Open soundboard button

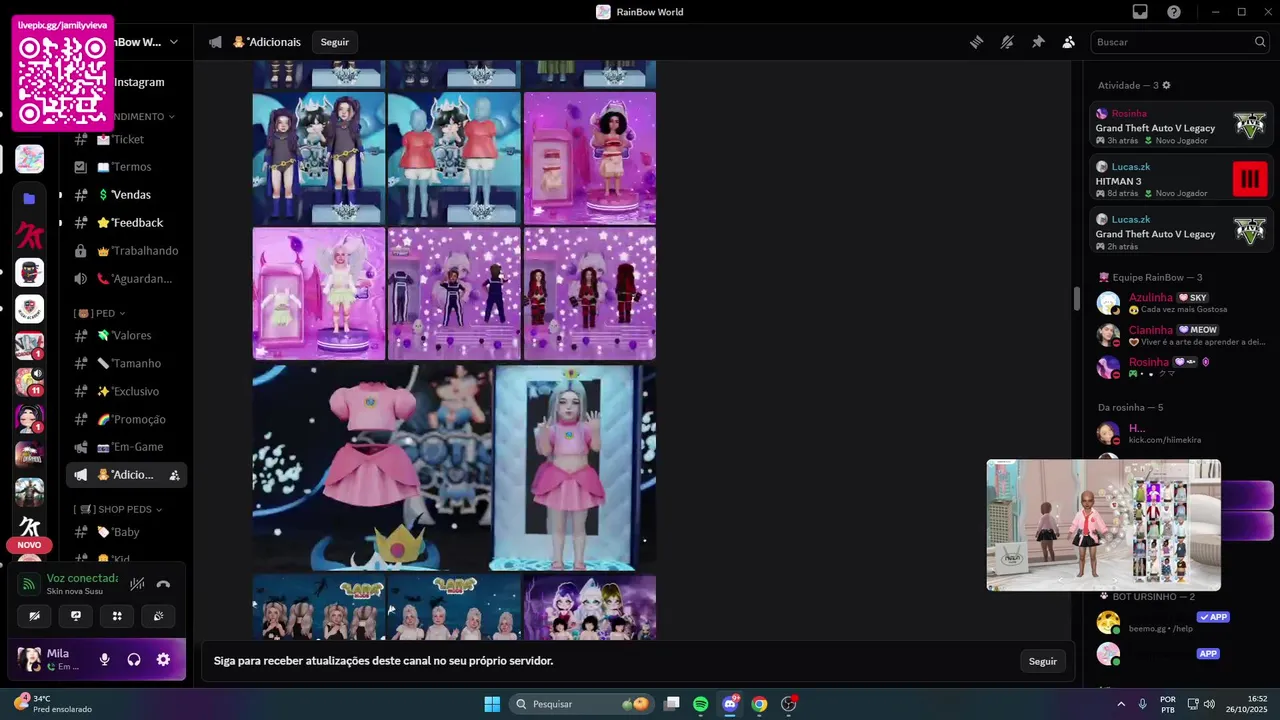(158, 616)
